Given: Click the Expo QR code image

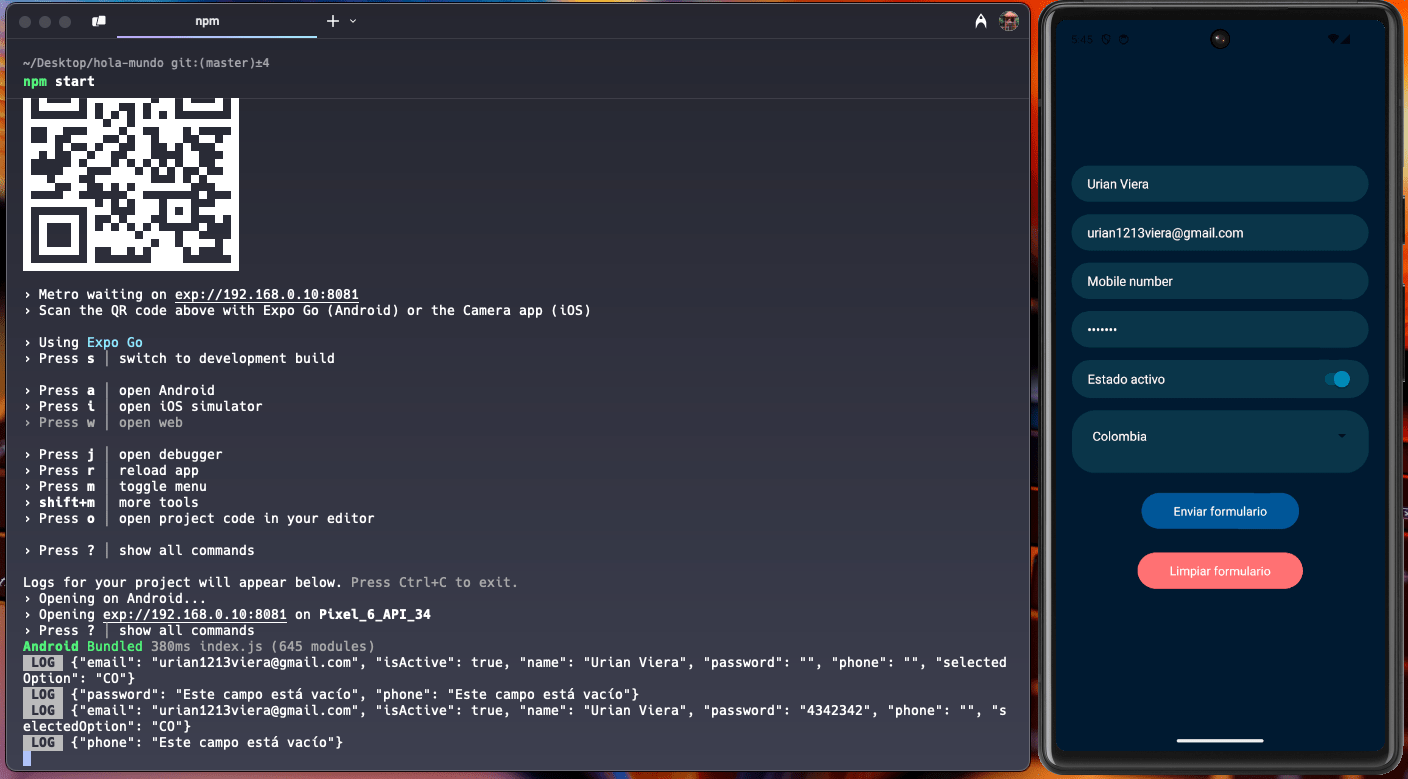Looking at the screenshot, I should (x=131, y=184).
